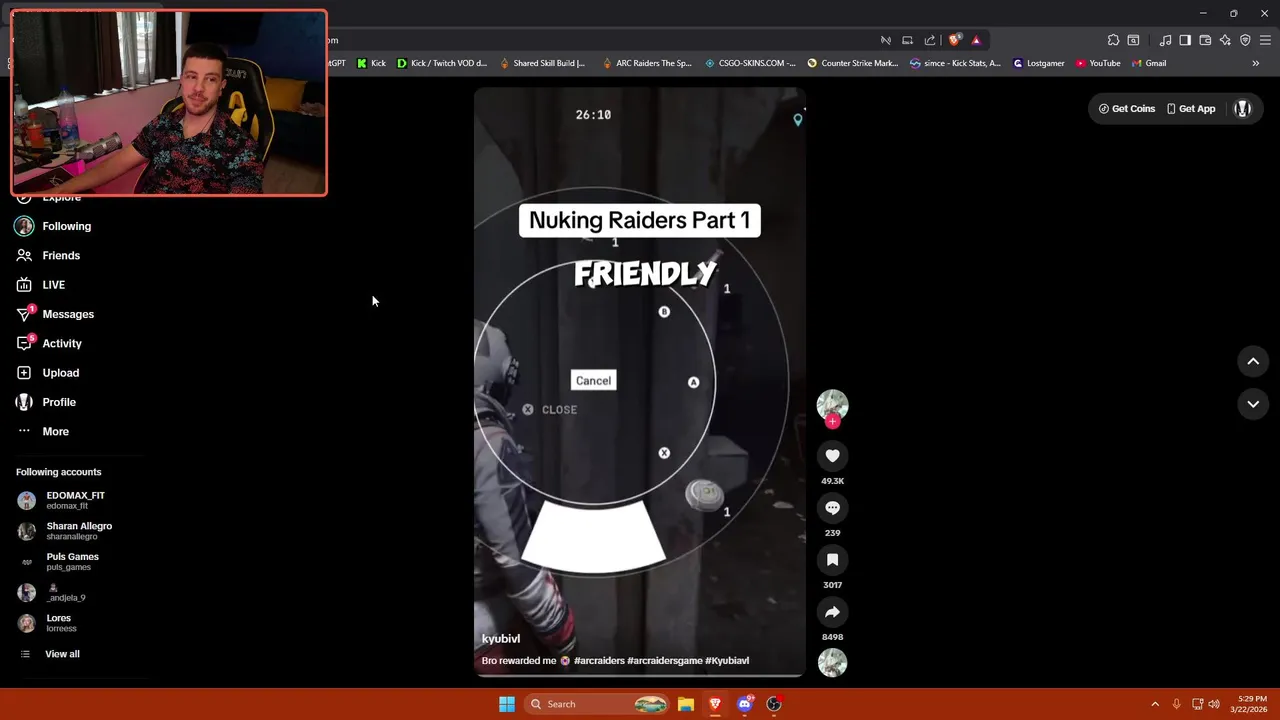Like the video with the heart icon

coord(832,456)
